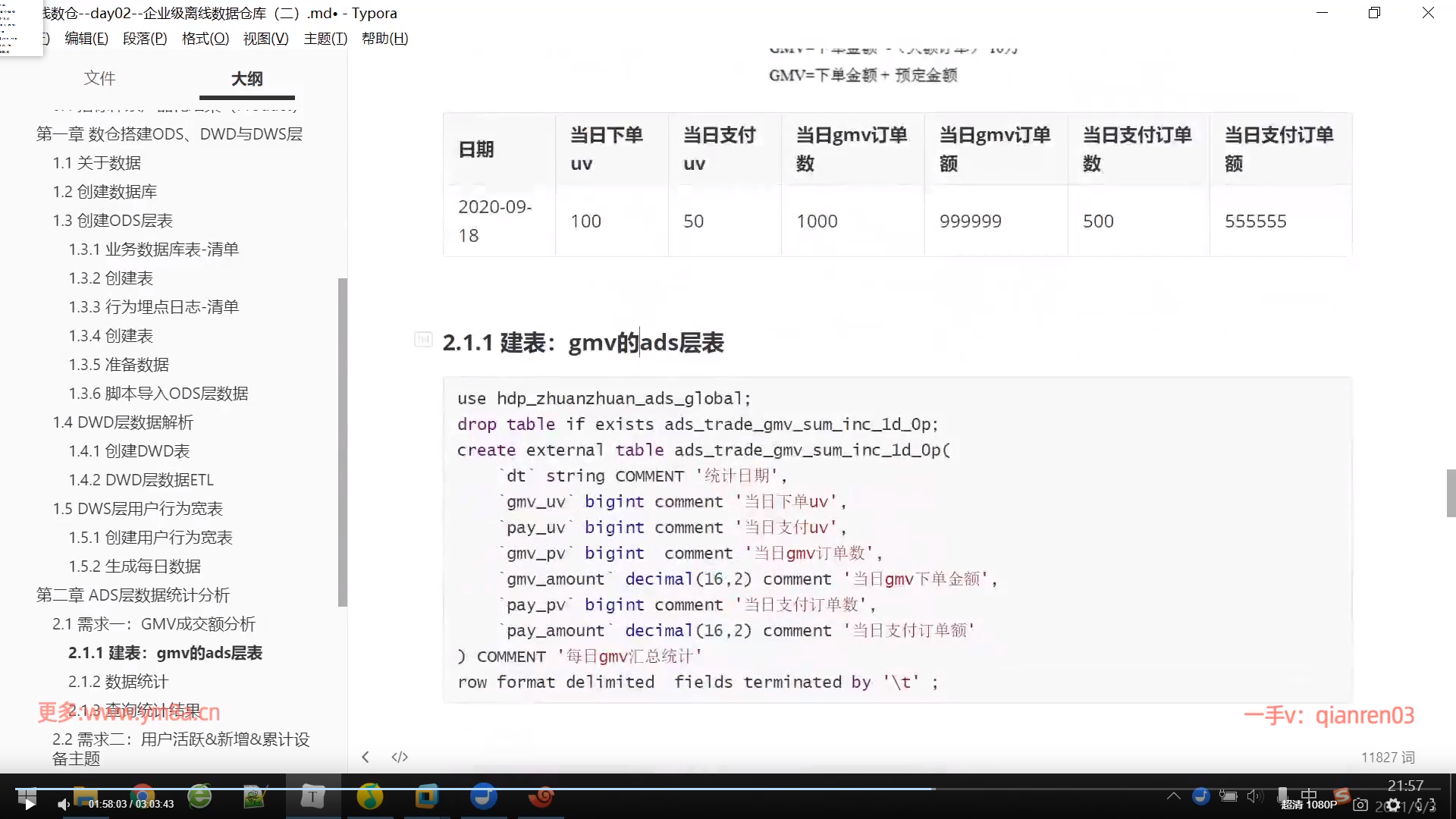Open video player settings gear
This screenshot has width=1456, height=819.
[x=1393, y=805]
